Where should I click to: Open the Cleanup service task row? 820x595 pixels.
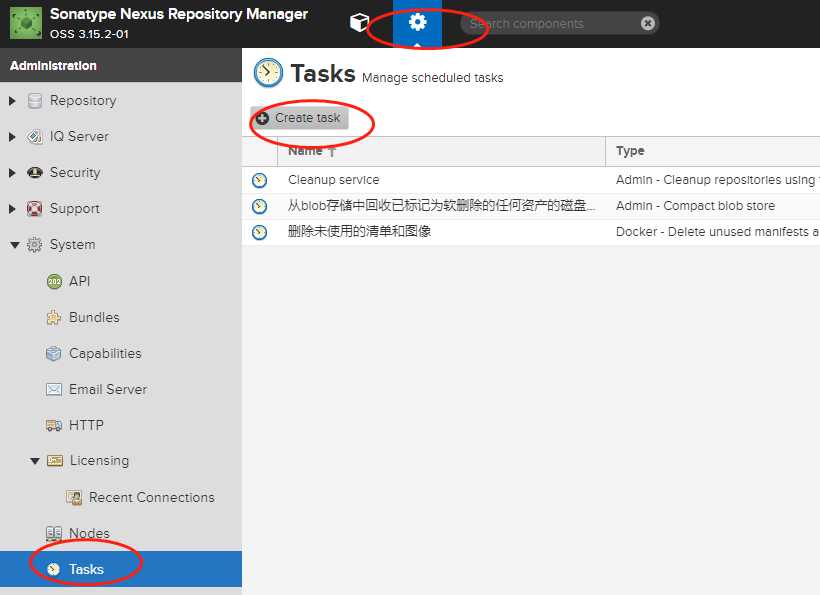point(531,180)
